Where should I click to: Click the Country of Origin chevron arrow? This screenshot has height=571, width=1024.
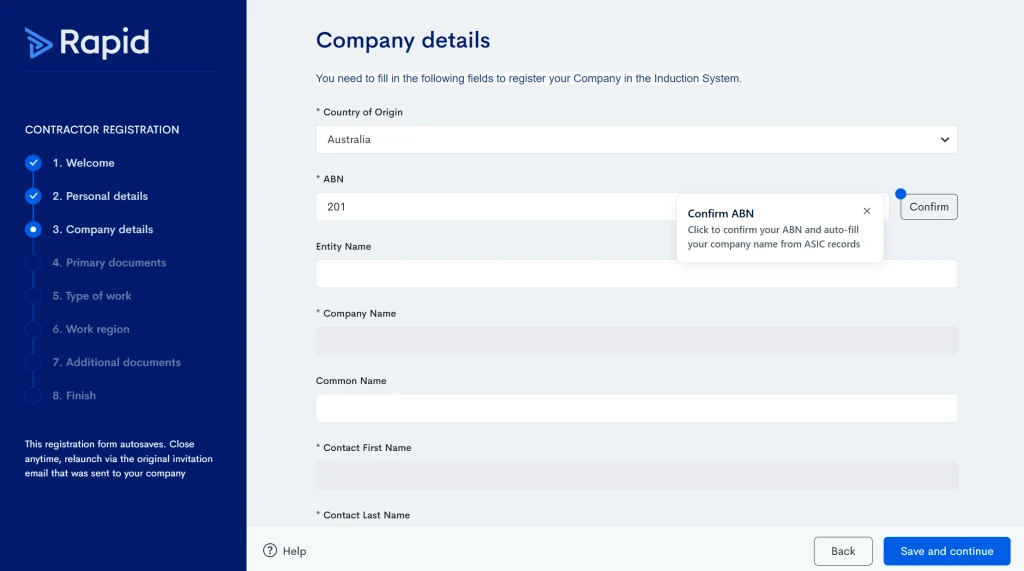click(x=944, y=140)
